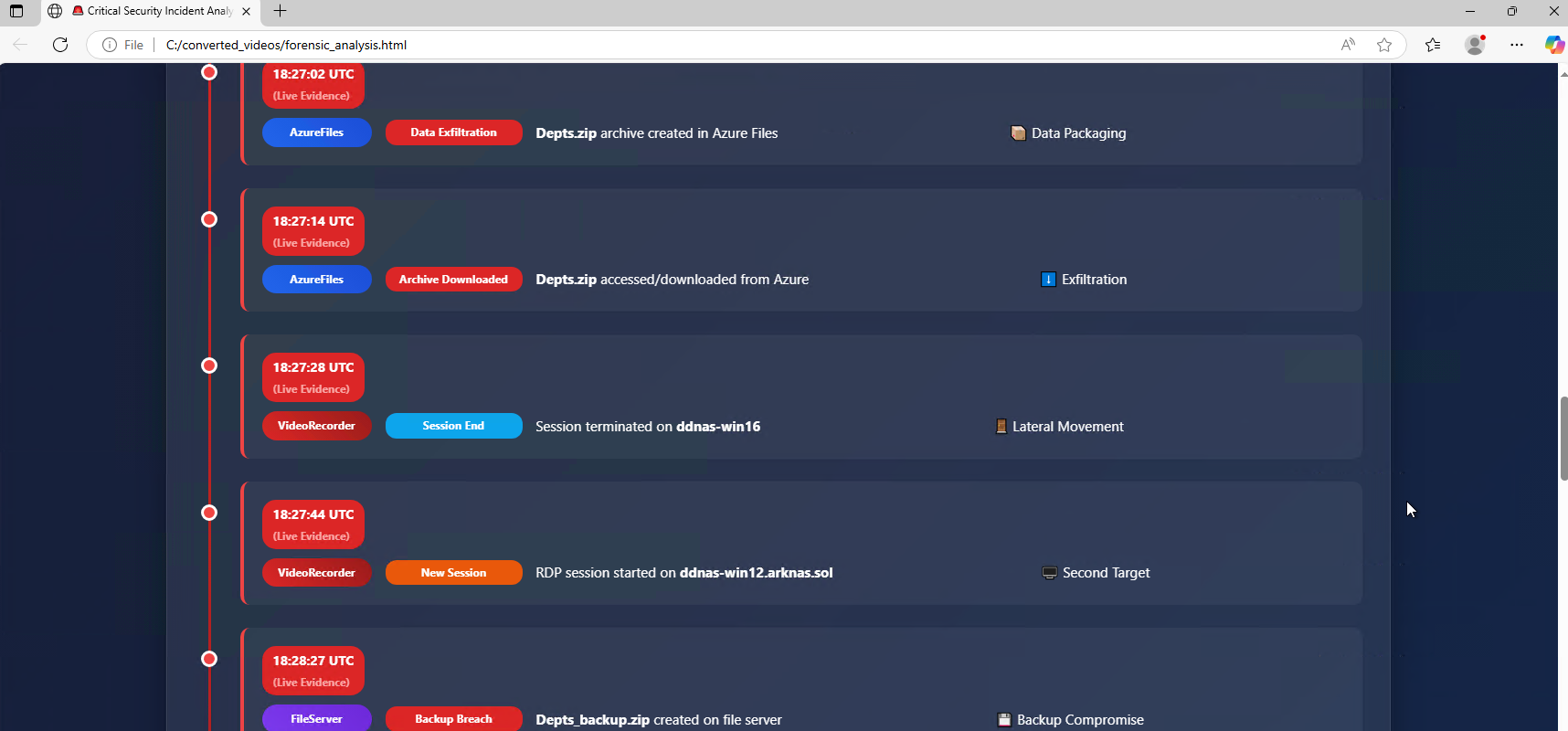Go back with the browser arrow
The height and width of the screenshot is (731, 1568).
point(20,45)
